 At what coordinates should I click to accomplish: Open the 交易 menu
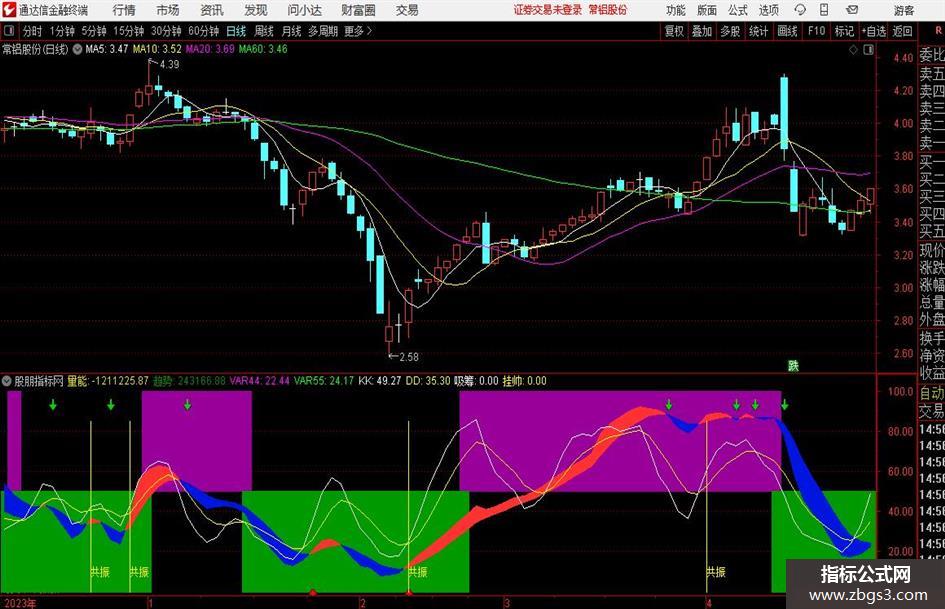(x=407, y=10)
